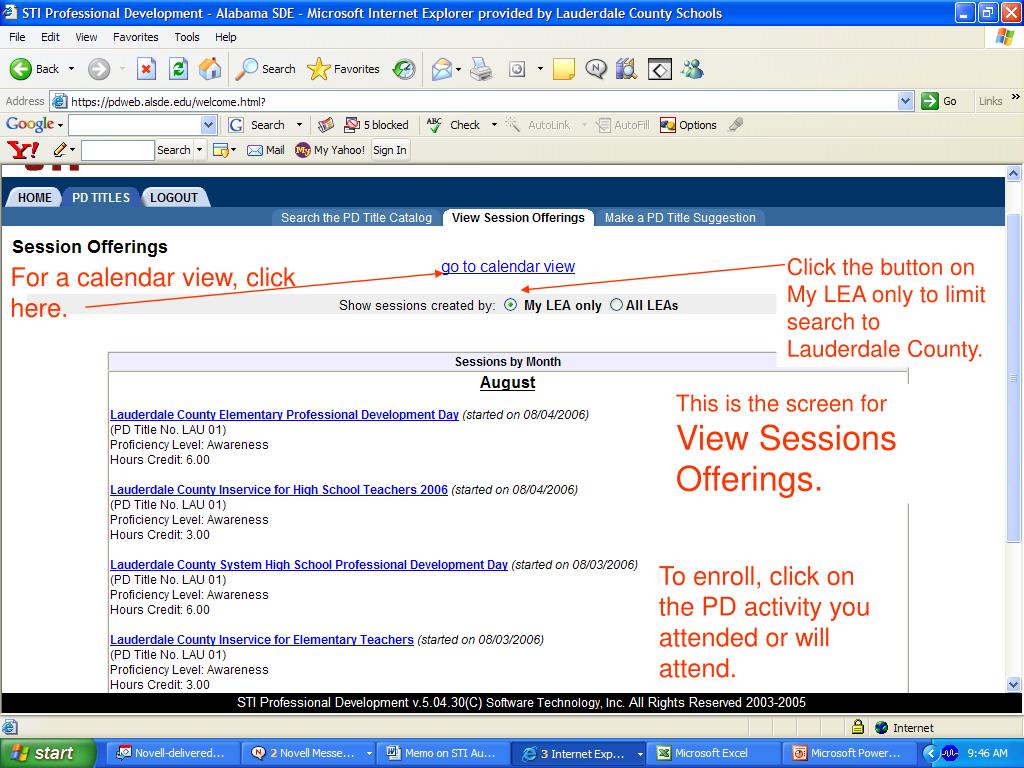Viewport: 1024px width, 768px height.
Task: Switch to the HOME tab
Action: [x=35, y=197]
